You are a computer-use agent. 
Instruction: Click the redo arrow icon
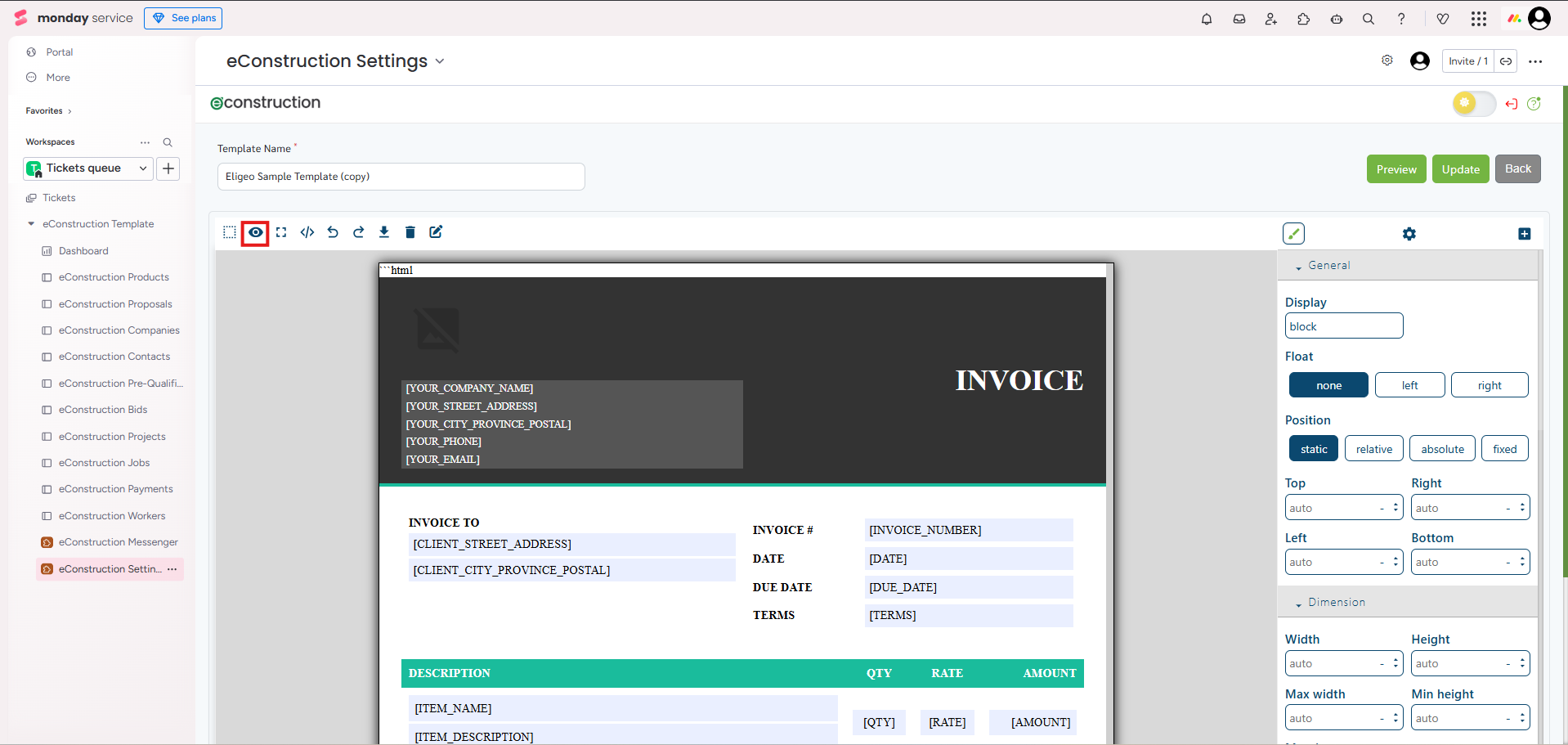pos(358,232)
